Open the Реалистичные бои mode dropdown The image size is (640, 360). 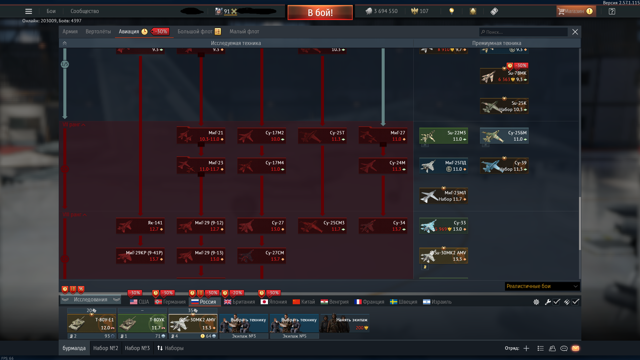click(542, 286)
